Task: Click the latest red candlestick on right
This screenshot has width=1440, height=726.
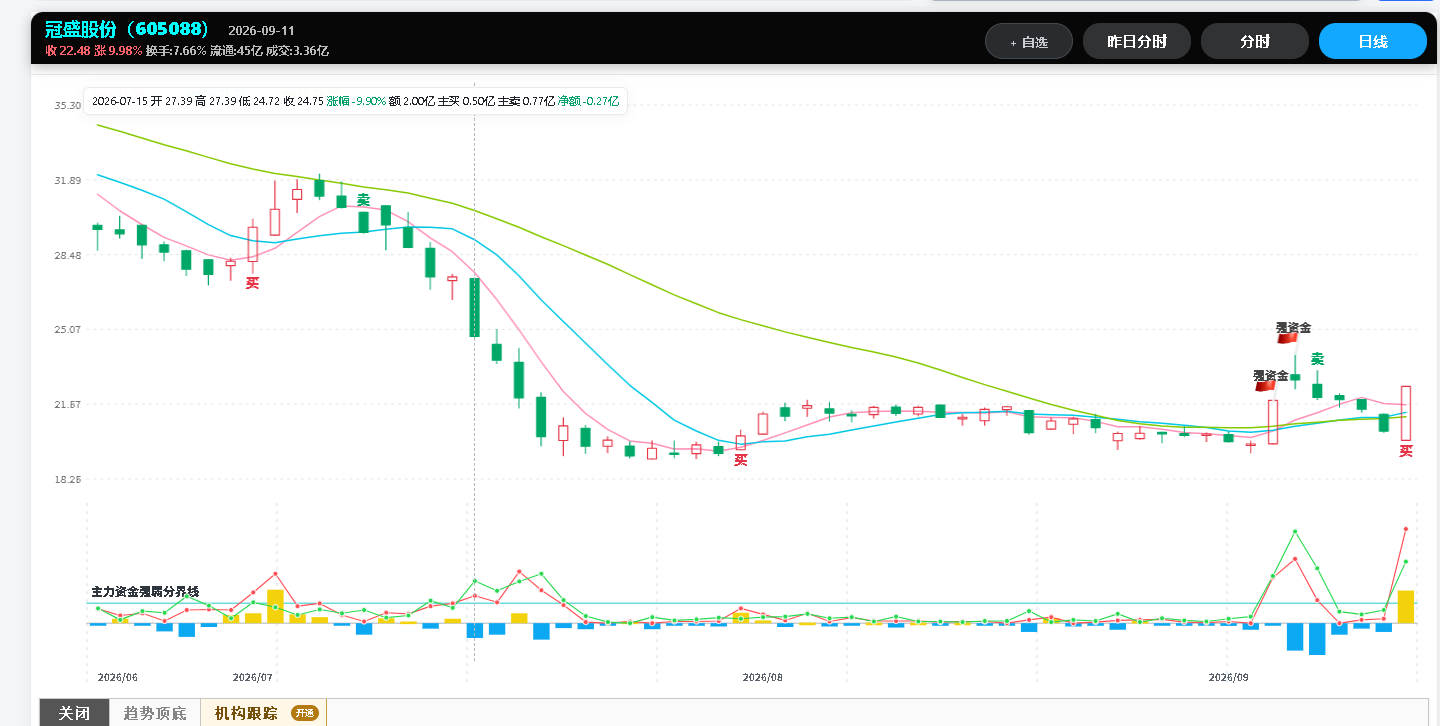Action: pos(1406,413)
